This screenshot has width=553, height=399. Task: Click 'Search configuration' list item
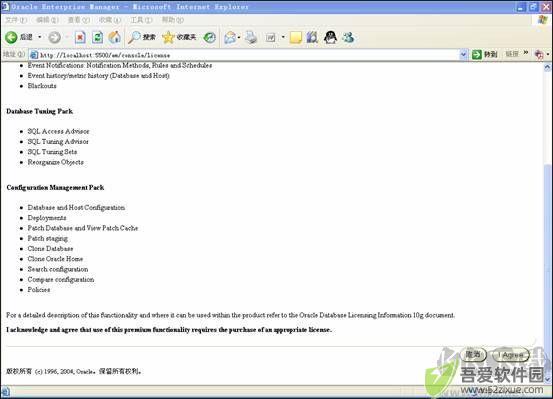click(58, 269)
